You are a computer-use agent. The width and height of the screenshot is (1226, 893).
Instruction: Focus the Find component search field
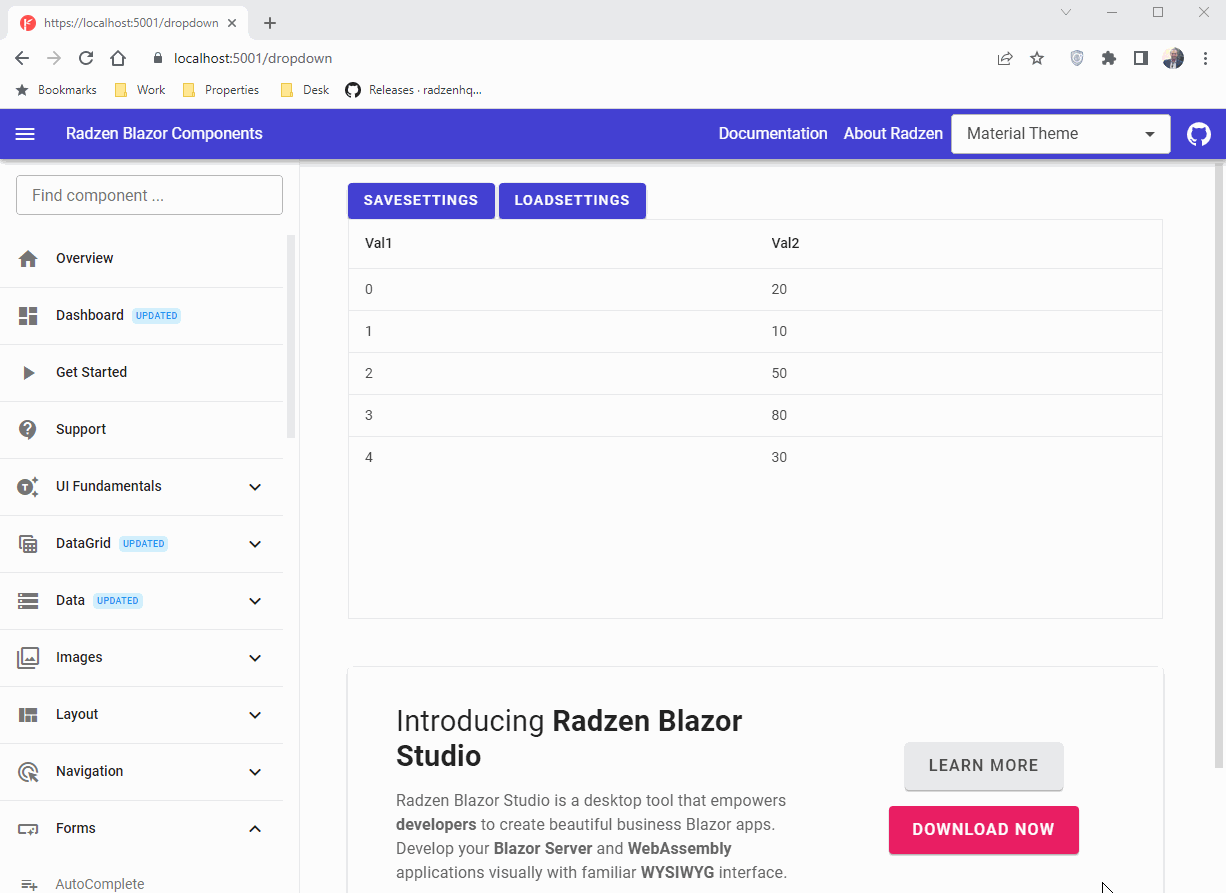pyautogui.click(x=149, y=195)
